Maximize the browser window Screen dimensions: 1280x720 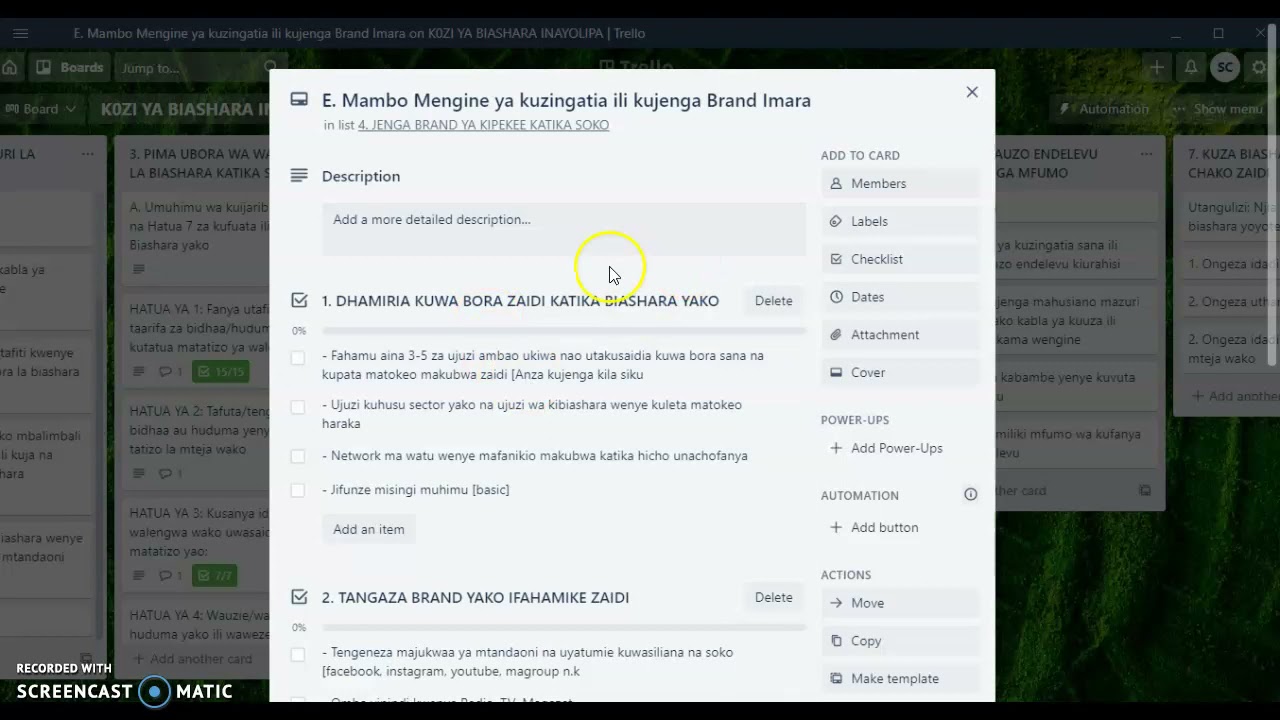pos(1218,33)
